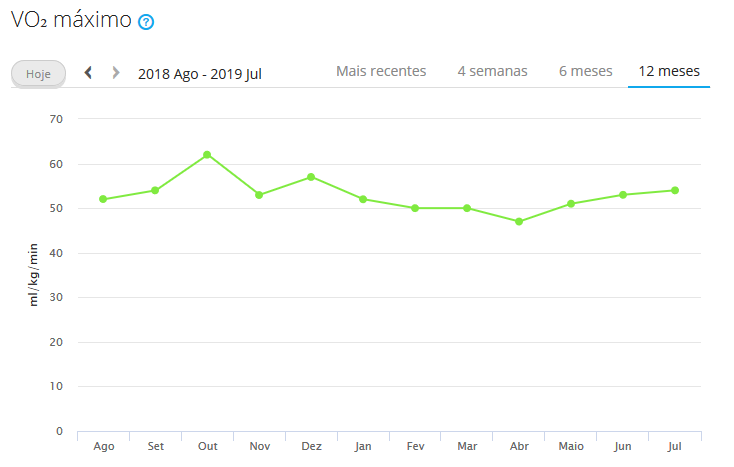Select the 4 semanas tab
This screenshot has width=734, height=467.
(493, 71)
